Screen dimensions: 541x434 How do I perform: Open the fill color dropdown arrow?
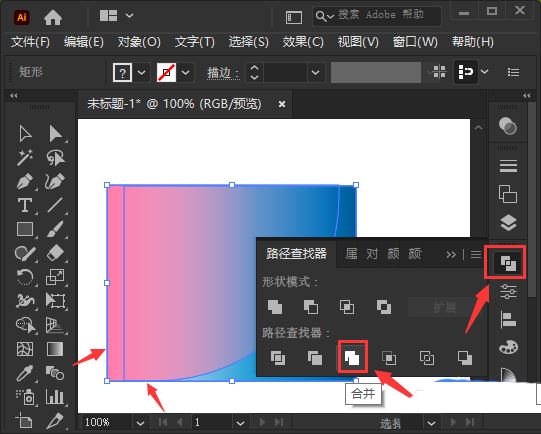(x=141, y=72)
